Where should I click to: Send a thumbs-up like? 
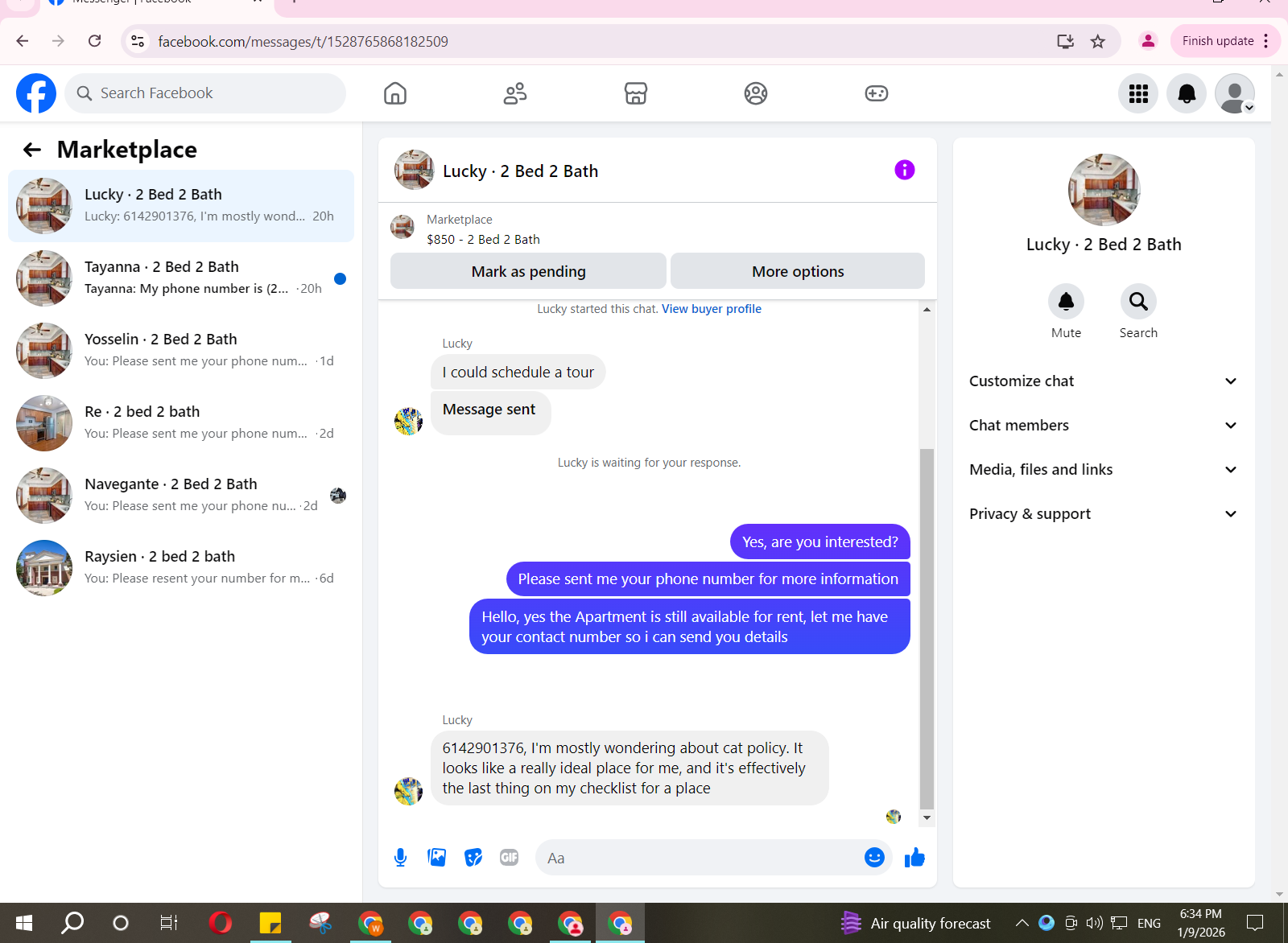click(914, 858)
